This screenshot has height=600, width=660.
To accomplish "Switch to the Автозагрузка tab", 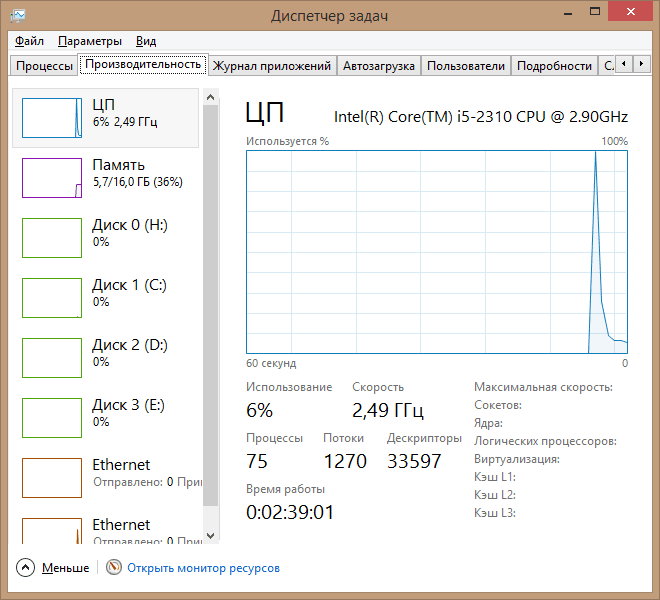I will [378, 66].
